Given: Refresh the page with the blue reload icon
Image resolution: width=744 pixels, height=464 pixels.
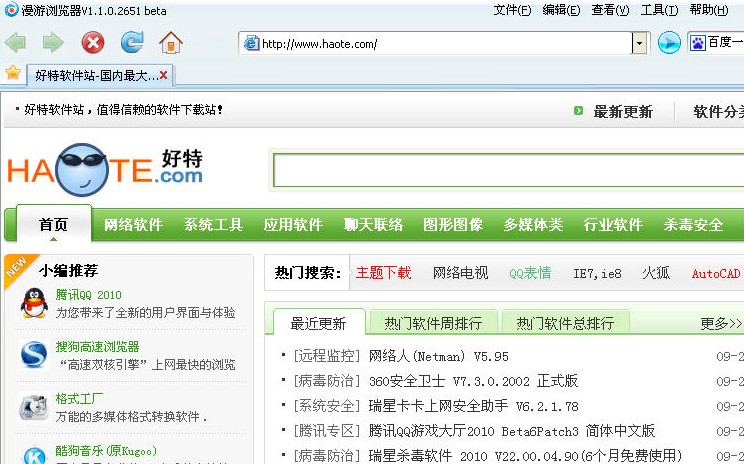Looking at the screenshot, I should tap(132, 42).
